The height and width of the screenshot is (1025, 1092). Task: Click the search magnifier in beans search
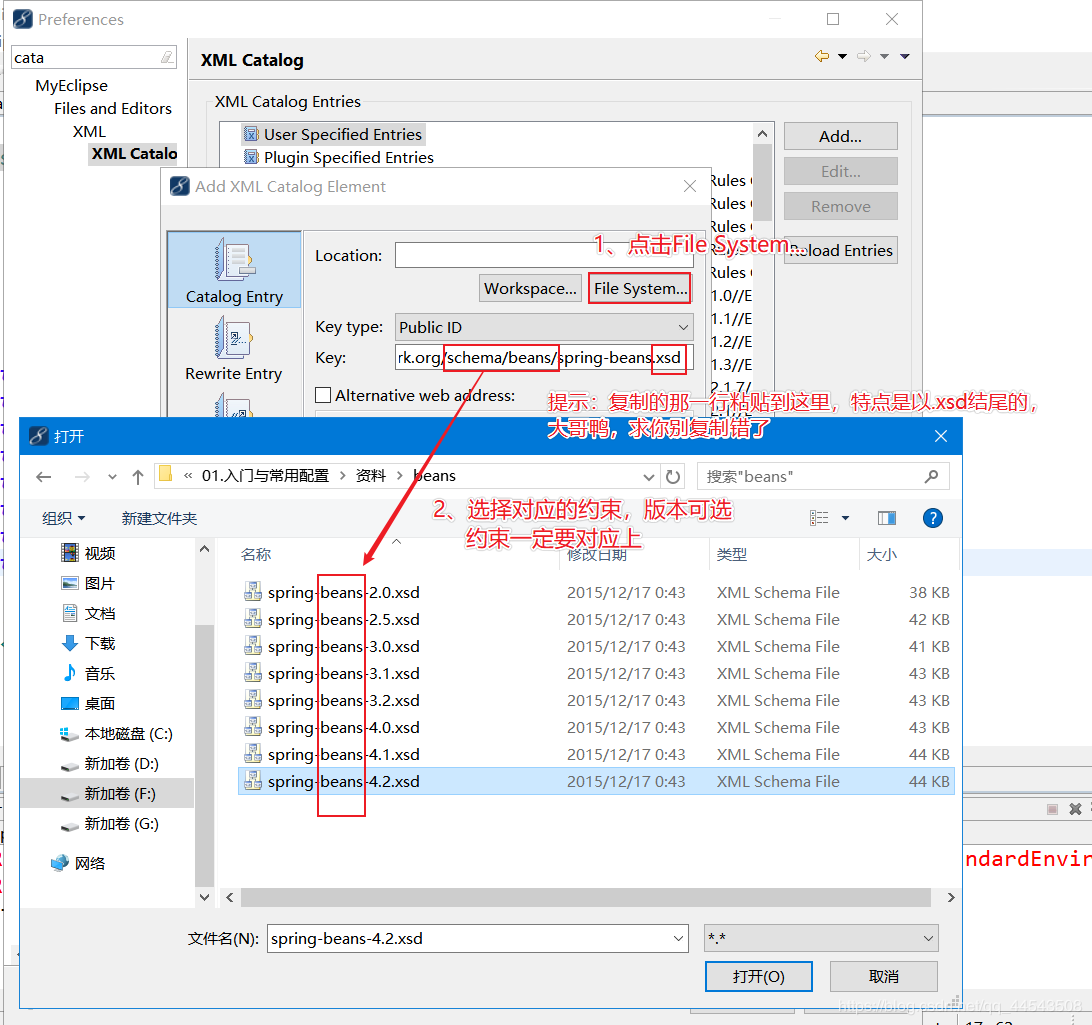(x=931, y=476)
